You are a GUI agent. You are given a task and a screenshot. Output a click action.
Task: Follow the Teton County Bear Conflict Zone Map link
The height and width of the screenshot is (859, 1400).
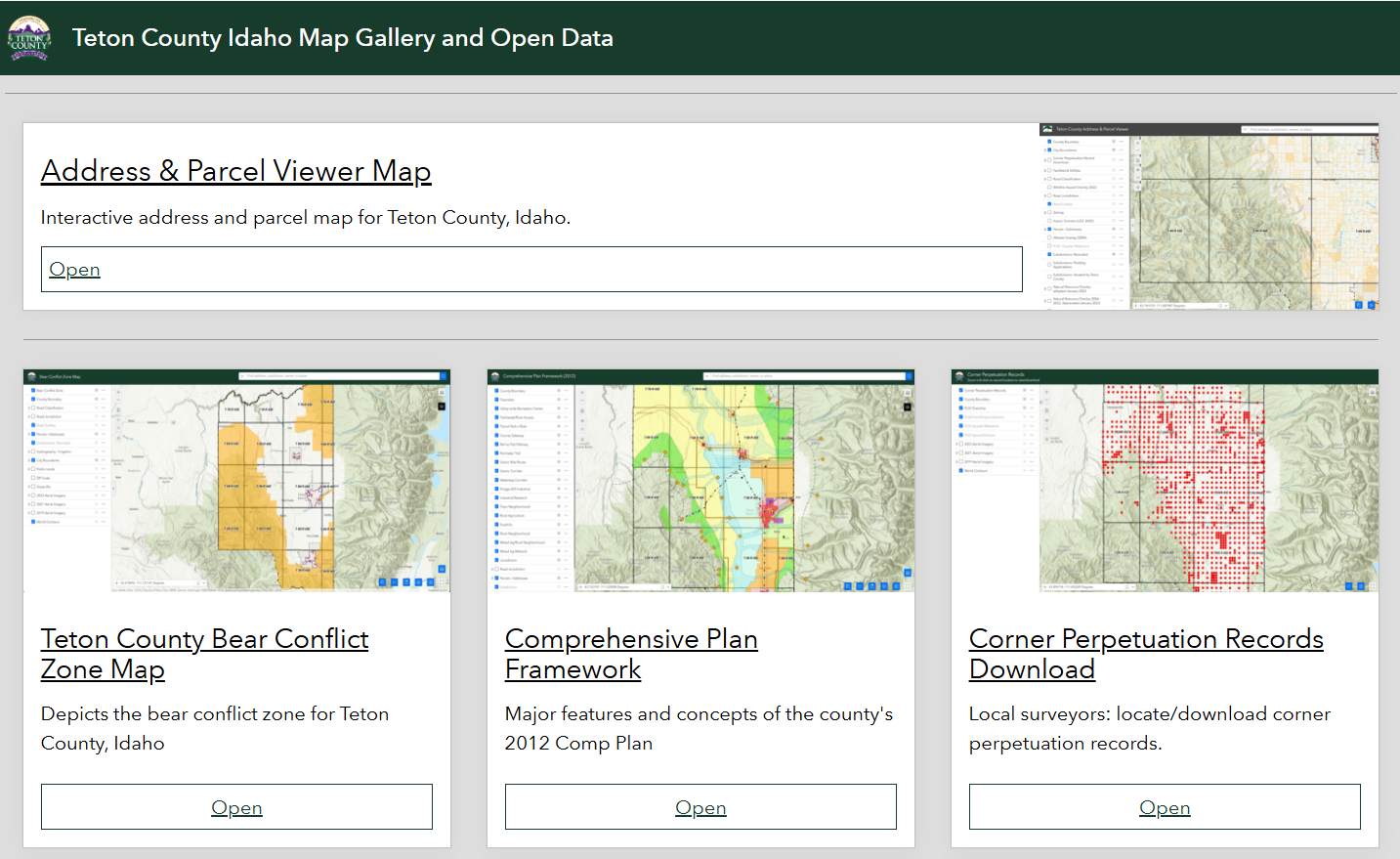click(x=204, y=654)
